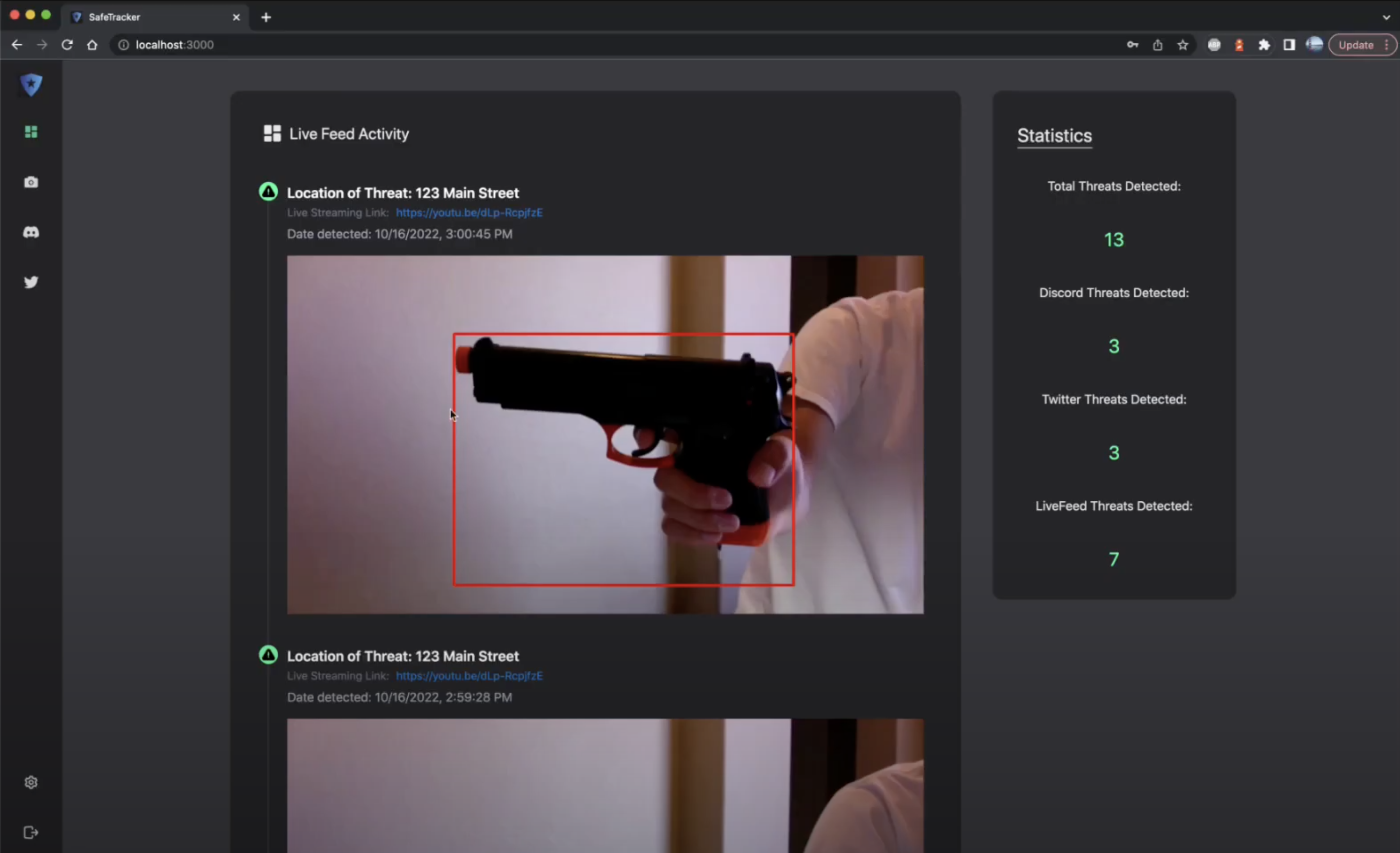The image size is (1400, 853).
Task: Open the 2:59:28 PM live streaming link
Action: [x=469, y=676]
